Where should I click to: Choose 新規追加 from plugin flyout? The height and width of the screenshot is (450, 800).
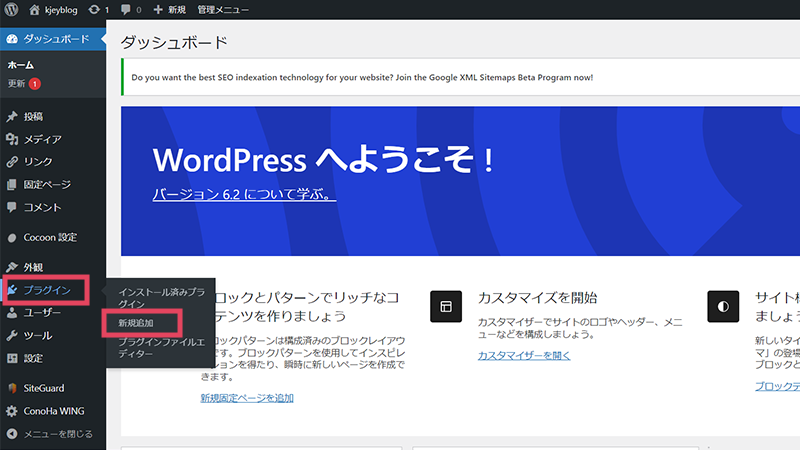tap(136, 323)
